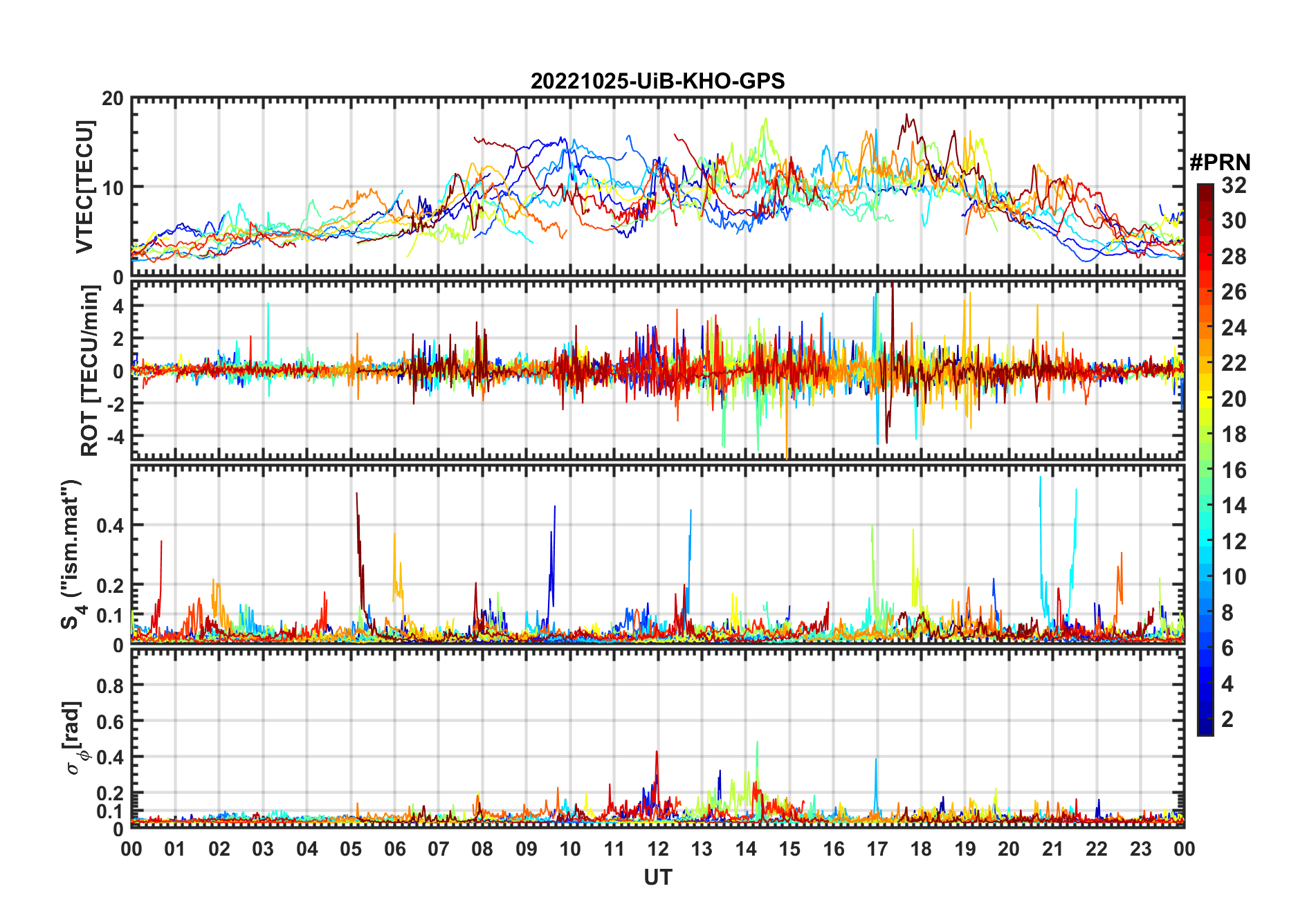Viewport: 1316px width, 920px height.
Task: Click x-axis tick label 14
Action: click(746, 849)
